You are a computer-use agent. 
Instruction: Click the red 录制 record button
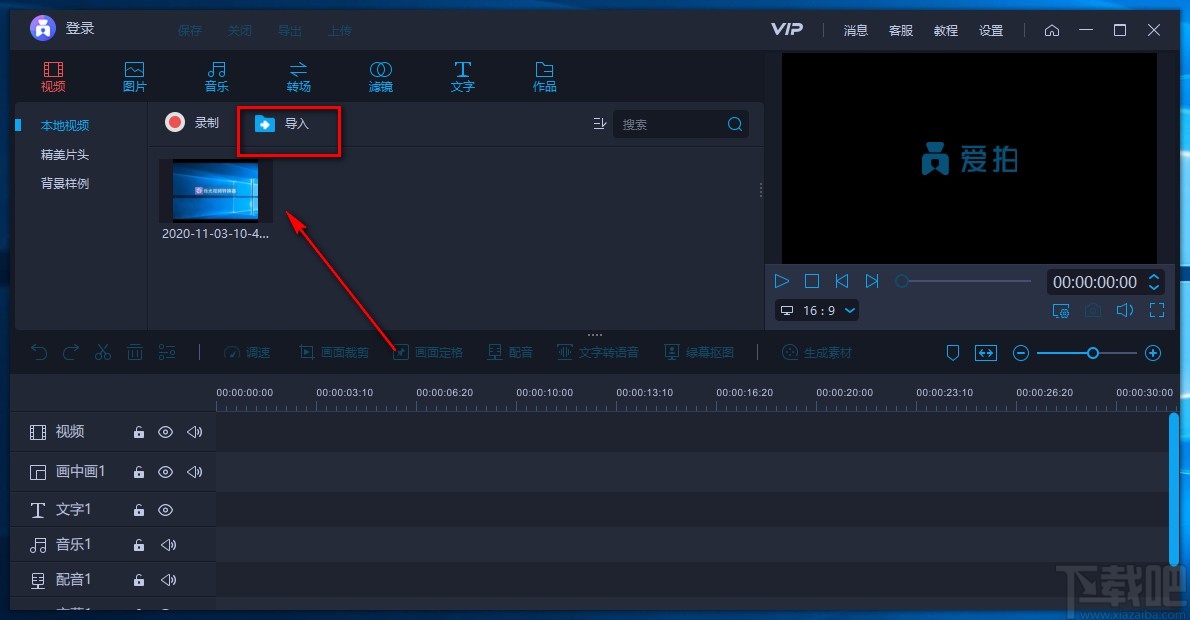coord(192,122)
